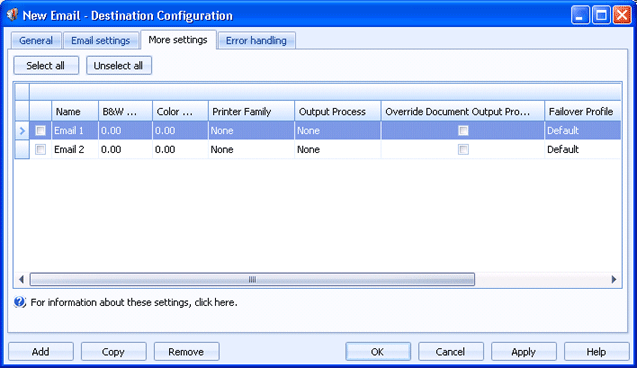This screenshot has width=637, height=368.
Task: Click Printer Family 'None' for Email 1
Action: click(251, 131)
